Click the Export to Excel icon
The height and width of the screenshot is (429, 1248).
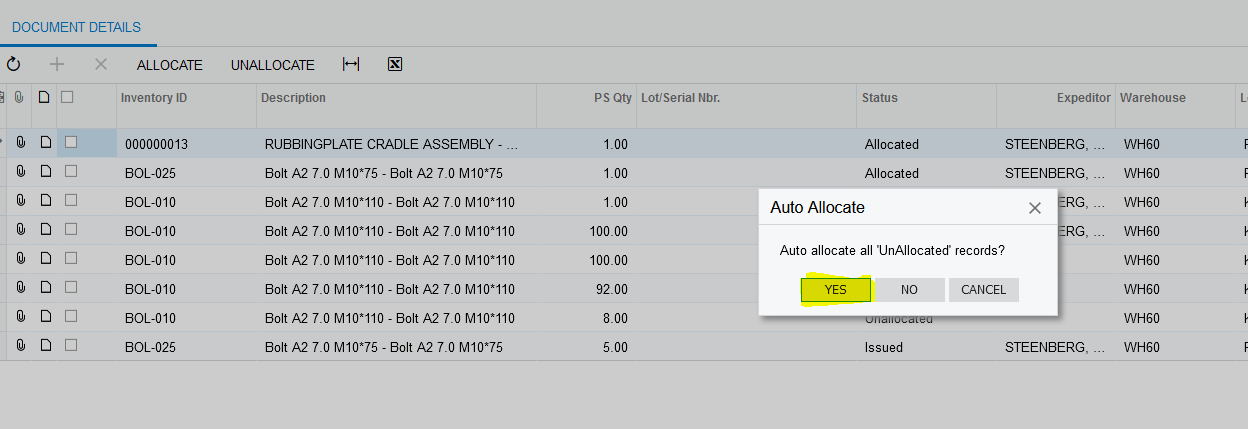tap(395, 65)
